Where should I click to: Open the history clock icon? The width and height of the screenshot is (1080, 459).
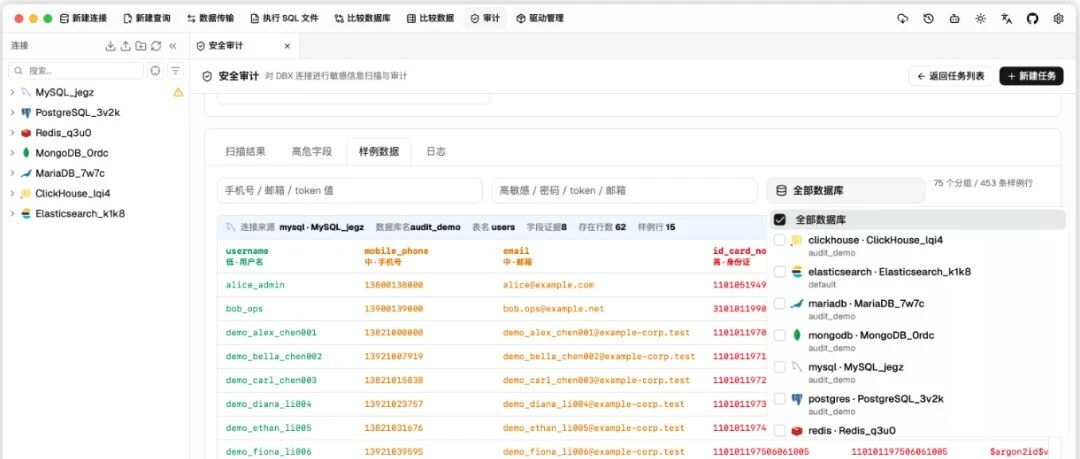(928, 19)
